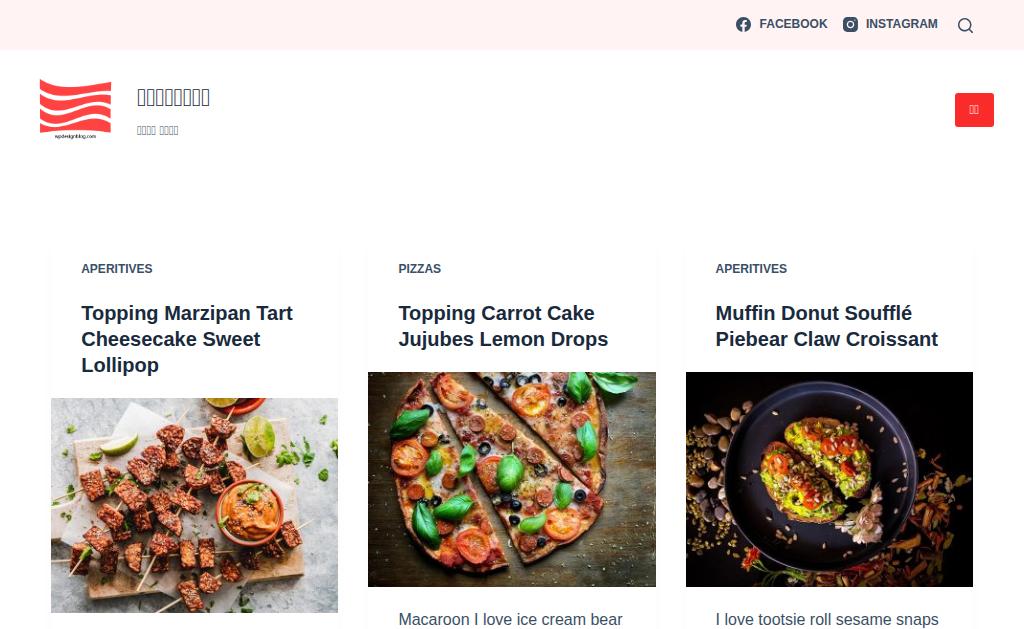Click the red button in header

click(x=974, y=110)
